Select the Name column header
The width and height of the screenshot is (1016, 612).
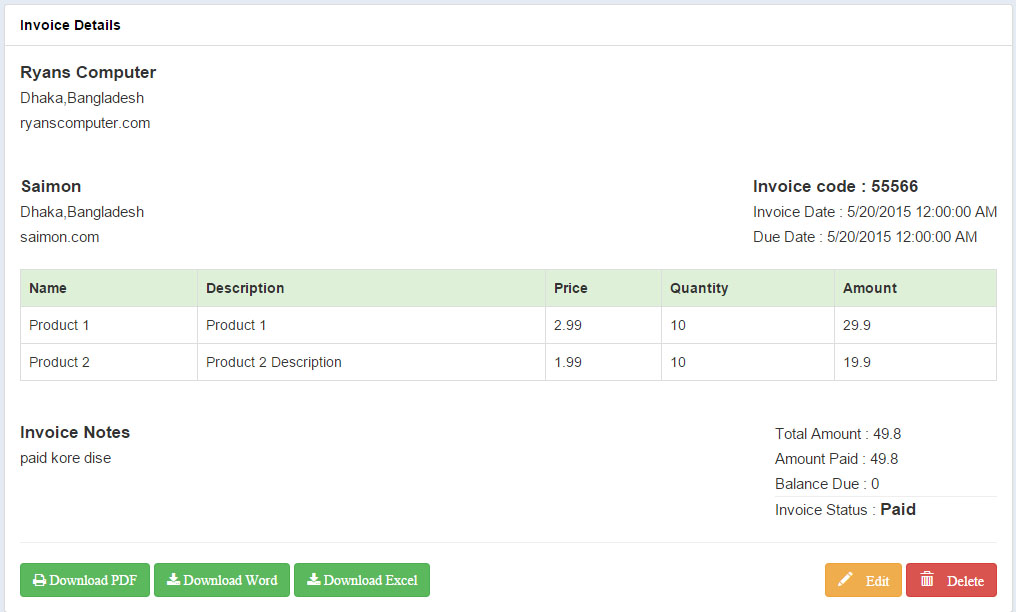pyautogui.click(x=48, y=288)
